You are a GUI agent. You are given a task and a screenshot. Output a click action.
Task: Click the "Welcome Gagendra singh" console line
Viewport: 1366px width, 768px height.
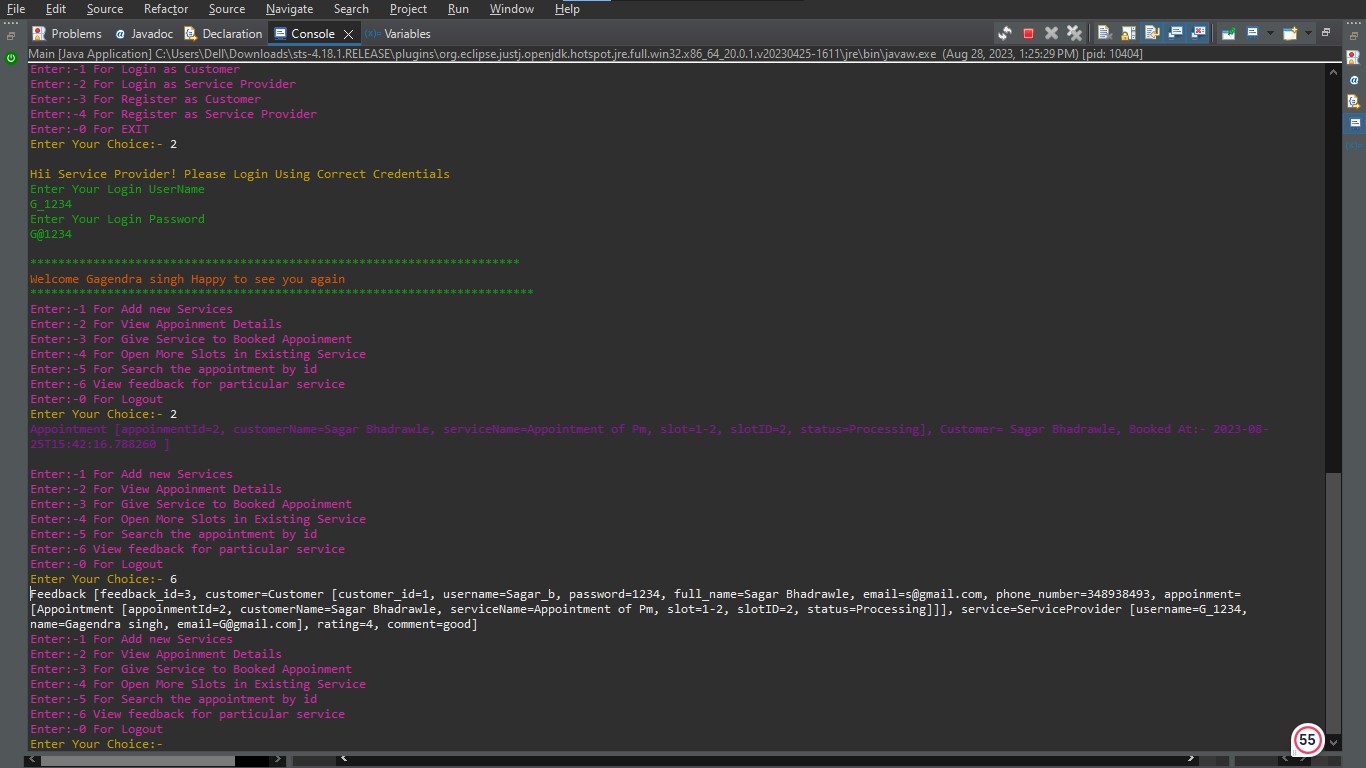pos(187,279)
